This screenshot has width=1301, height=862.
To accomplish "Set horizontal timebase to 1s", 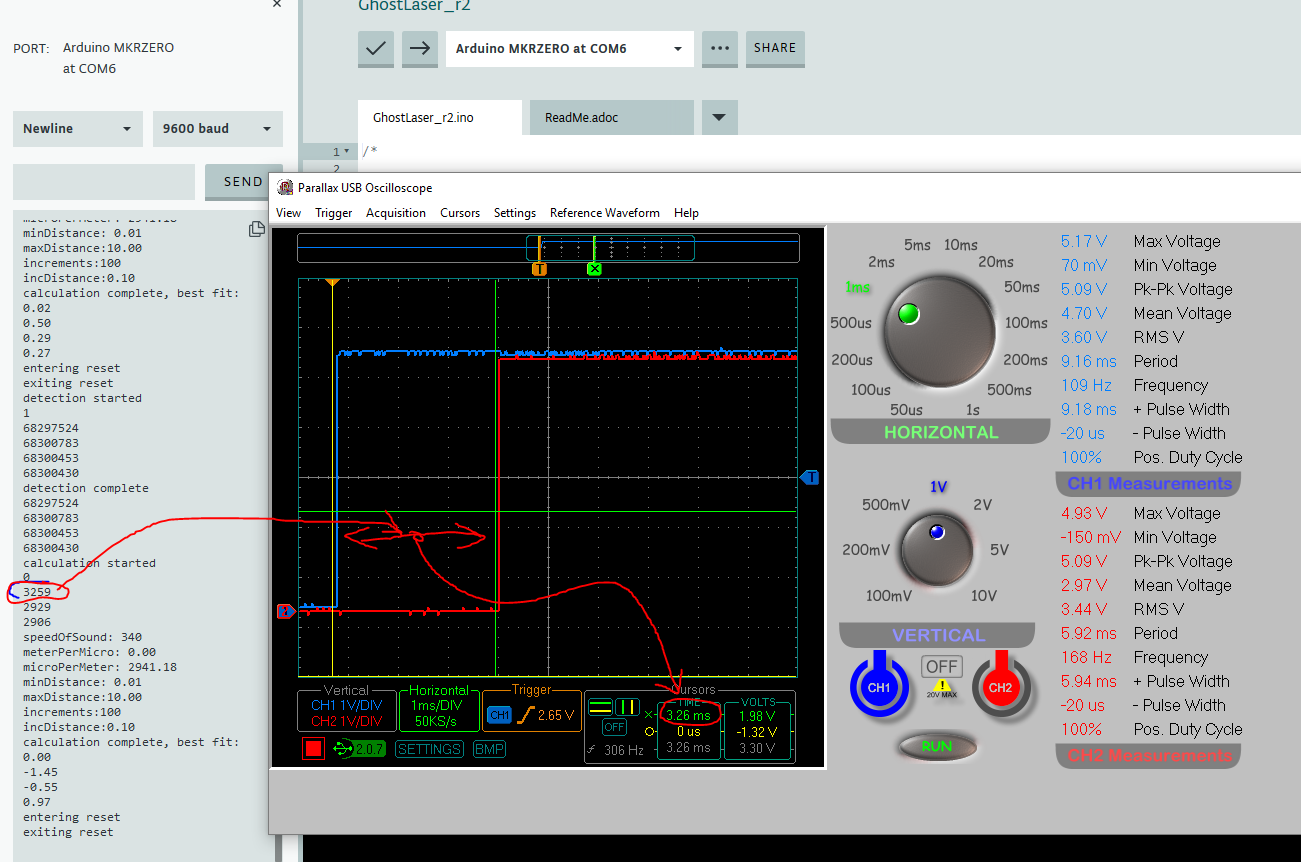I will pos(973,409).
